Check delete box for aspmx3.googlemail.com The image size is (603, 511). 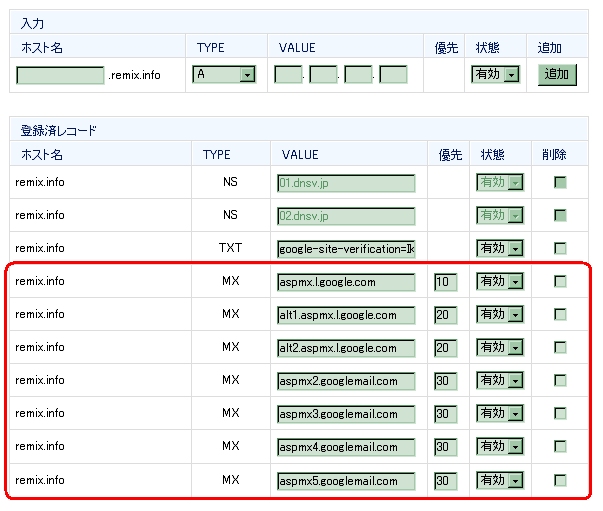coord(560,414)
